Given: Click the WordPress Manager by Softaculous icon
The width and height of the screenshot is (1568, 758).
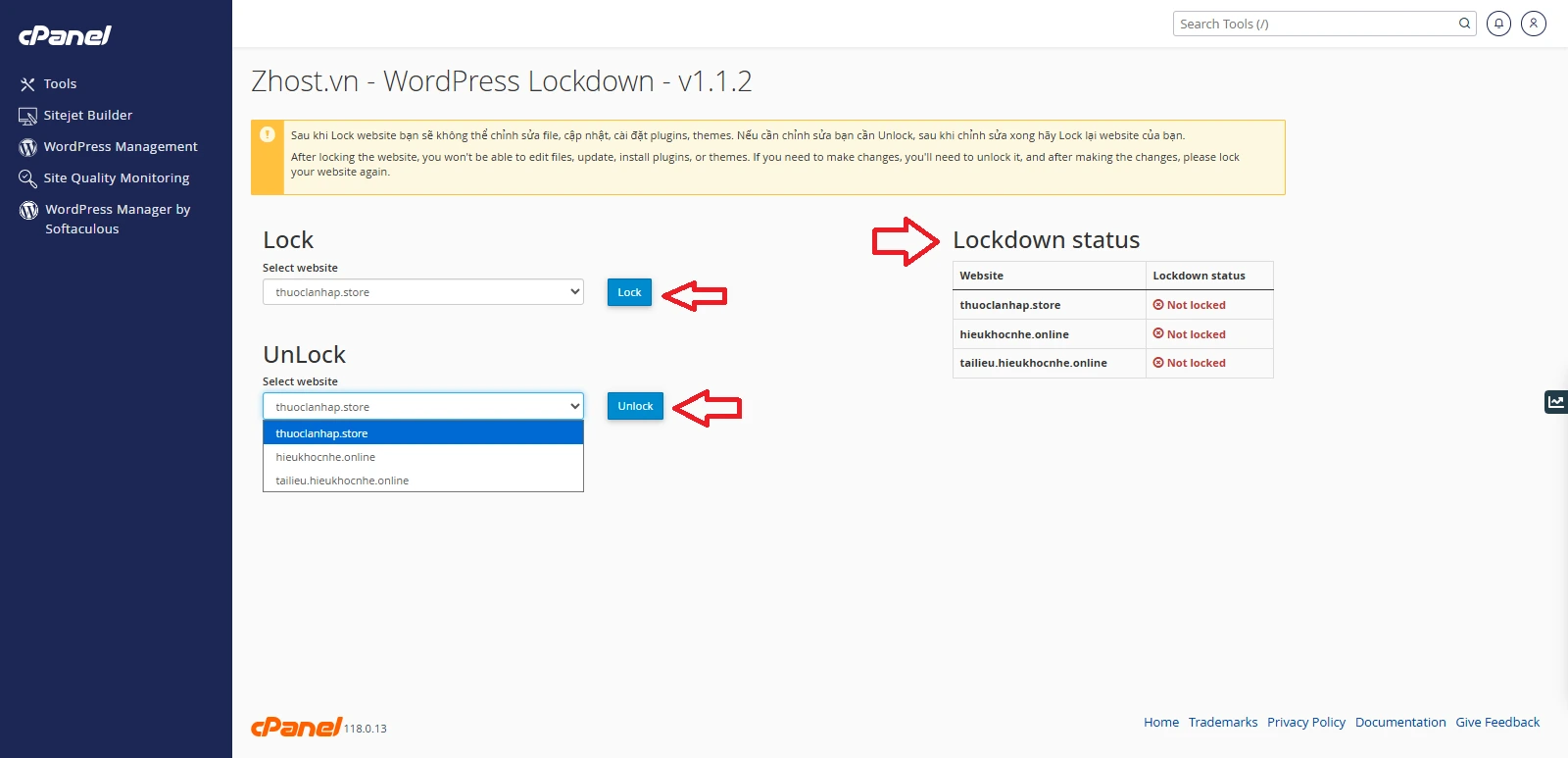Looking at the screenshot, I should (28, 210).
